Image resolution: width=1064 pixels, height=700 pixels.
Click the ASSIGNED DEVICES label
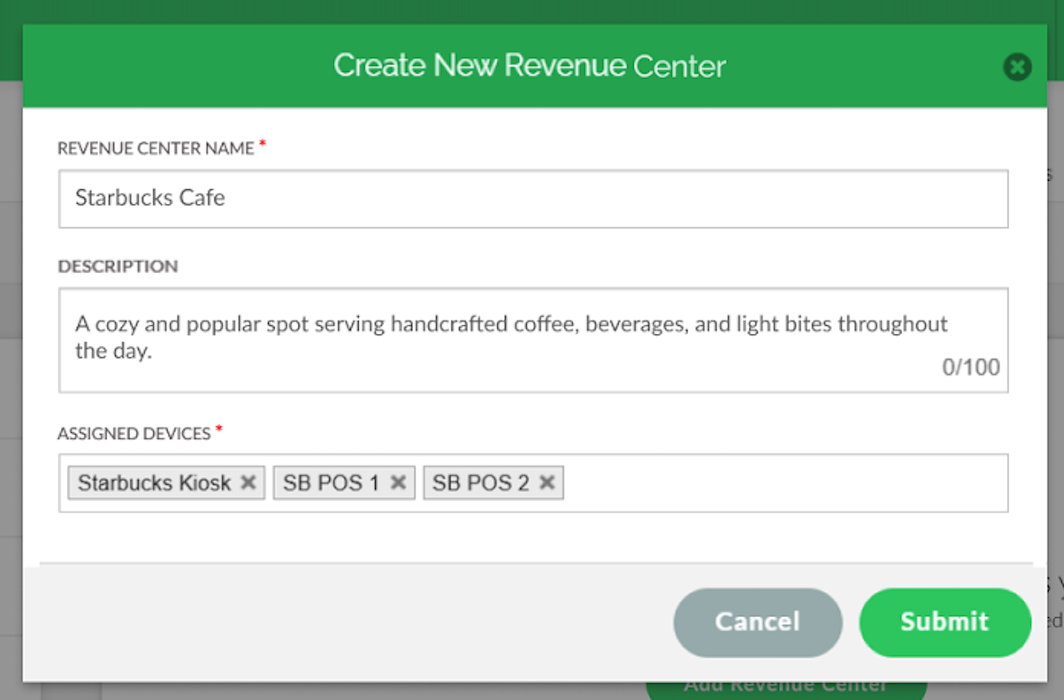134,433
